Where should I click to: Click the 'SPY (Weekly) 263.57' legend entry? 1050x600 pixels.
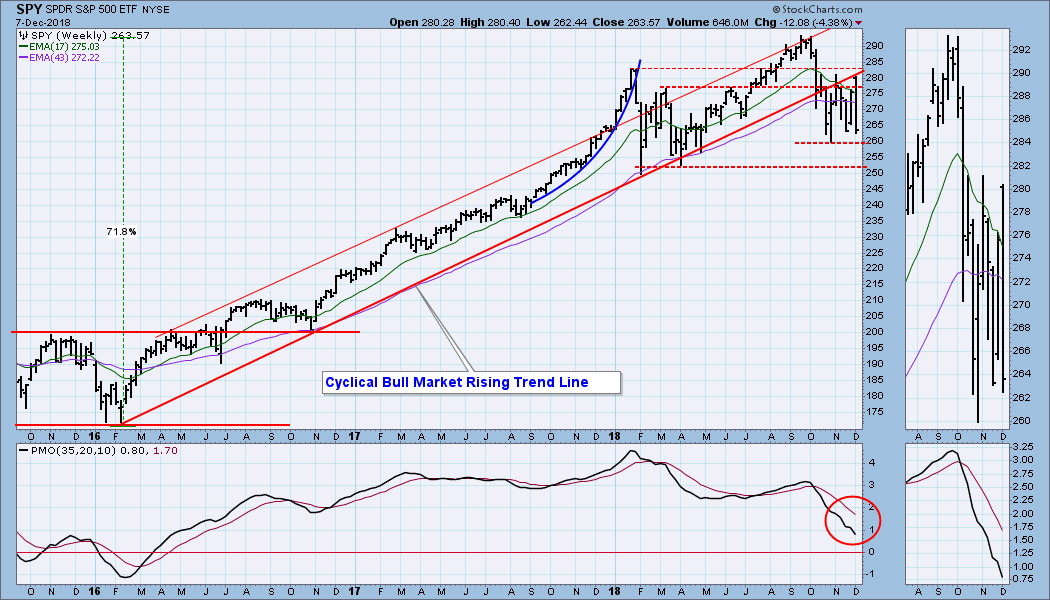point(90,35)
